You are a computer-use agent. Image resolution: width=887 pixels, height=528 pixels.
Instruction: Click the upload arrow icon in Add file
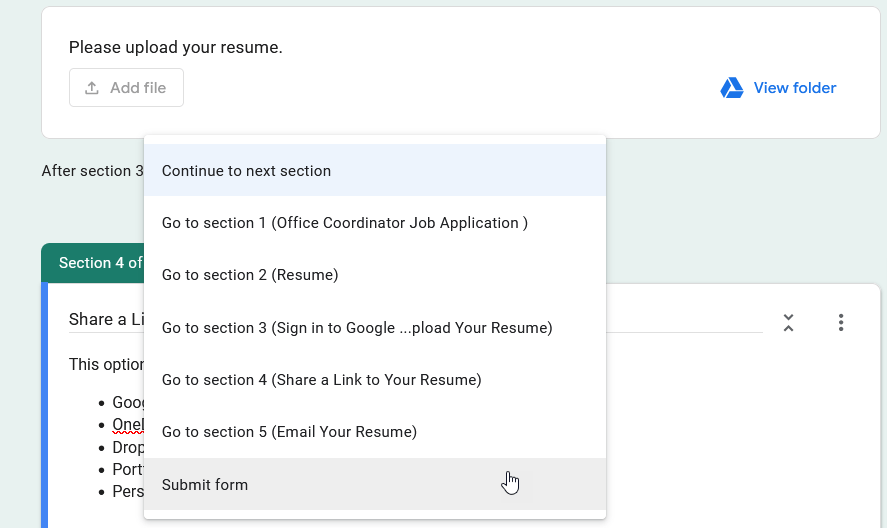(92, 88)
